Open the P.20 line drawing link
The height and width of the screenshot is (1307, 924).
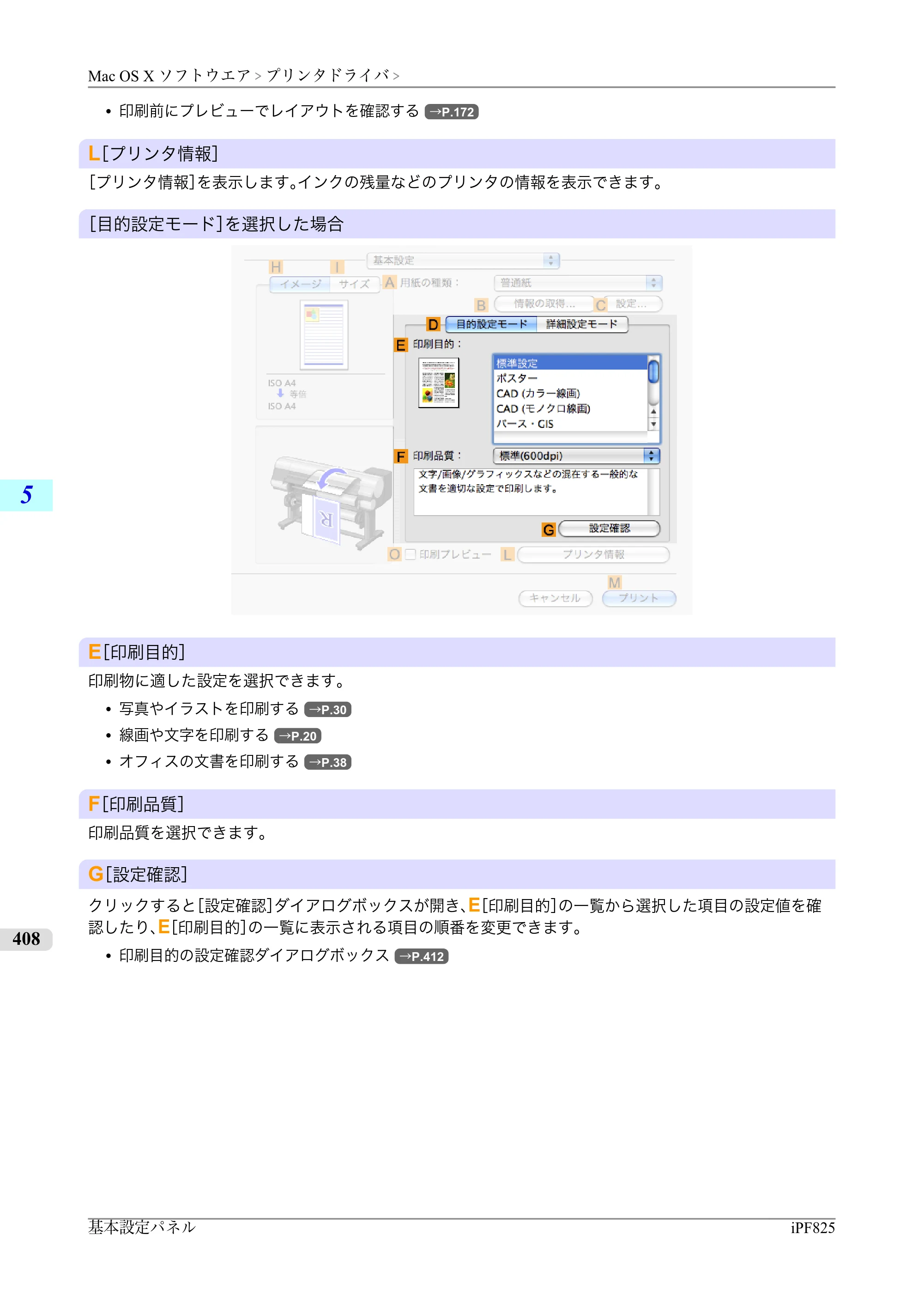297,736
